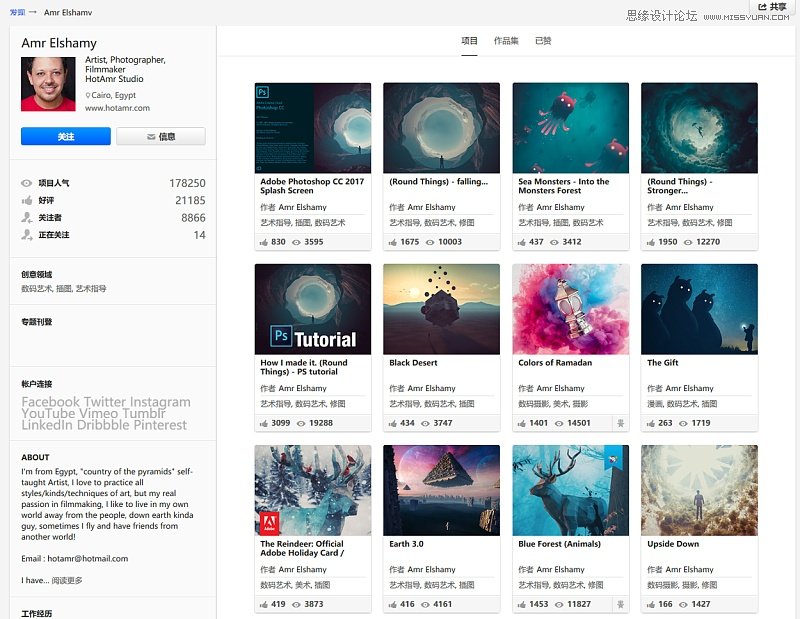The height and width of the screenshot is (619, 800).
Task: Click the eye icon beside 项目人气 stat
Action: tap(26, 183)
